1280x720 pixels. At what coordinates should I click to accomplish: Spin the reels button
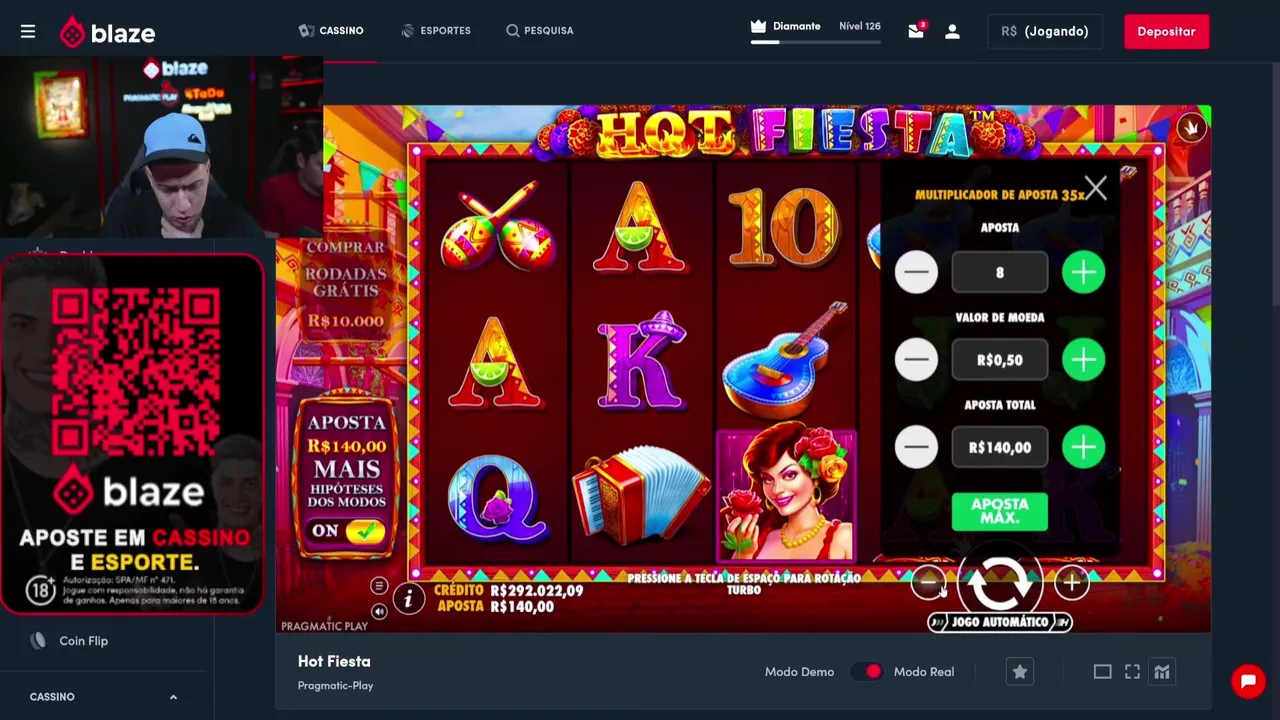(x=1000, y=584)
